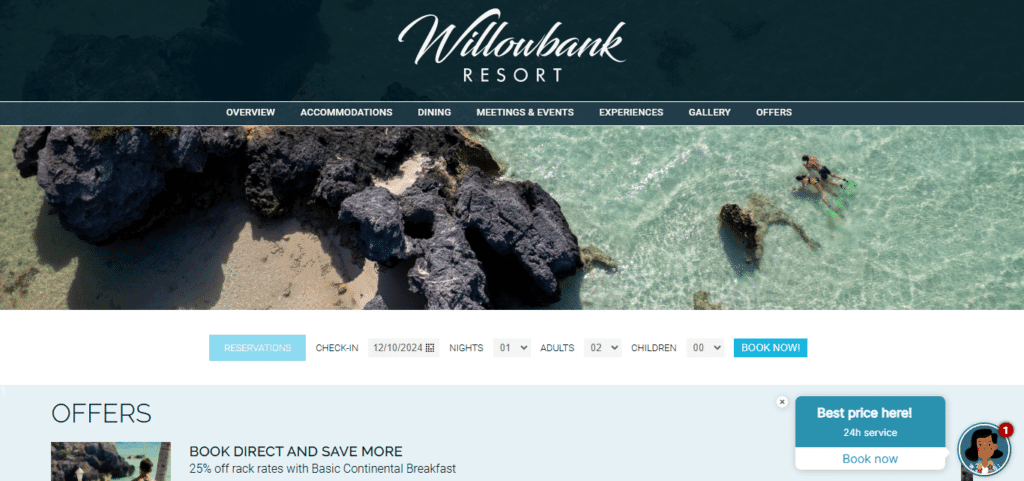Image resolution: width=1024 pixels, height=481 pixels.
Task: Close the Best price here popup
Action: (782, 402)
